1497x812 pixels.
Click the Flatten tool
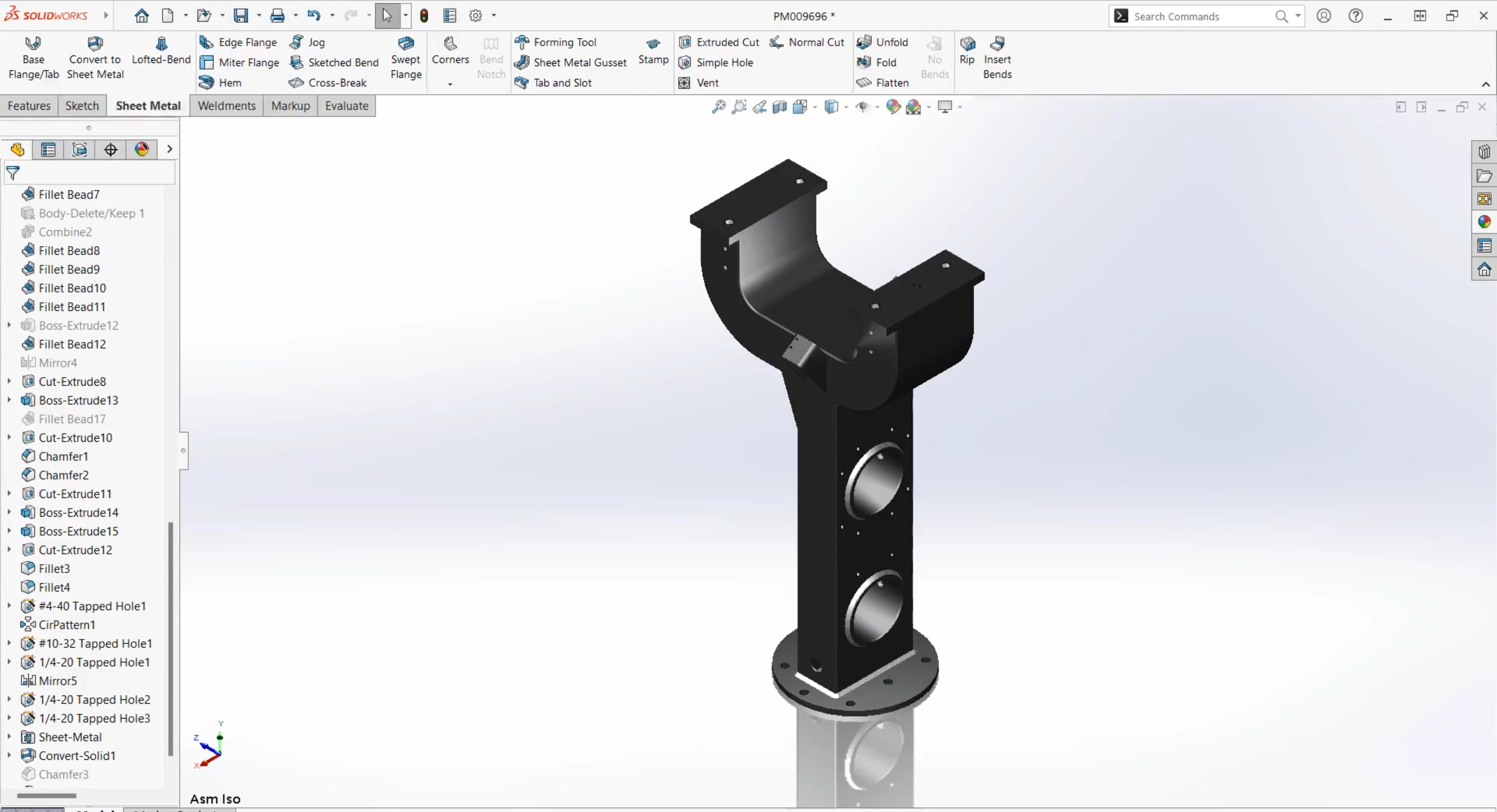pos(882,82)
